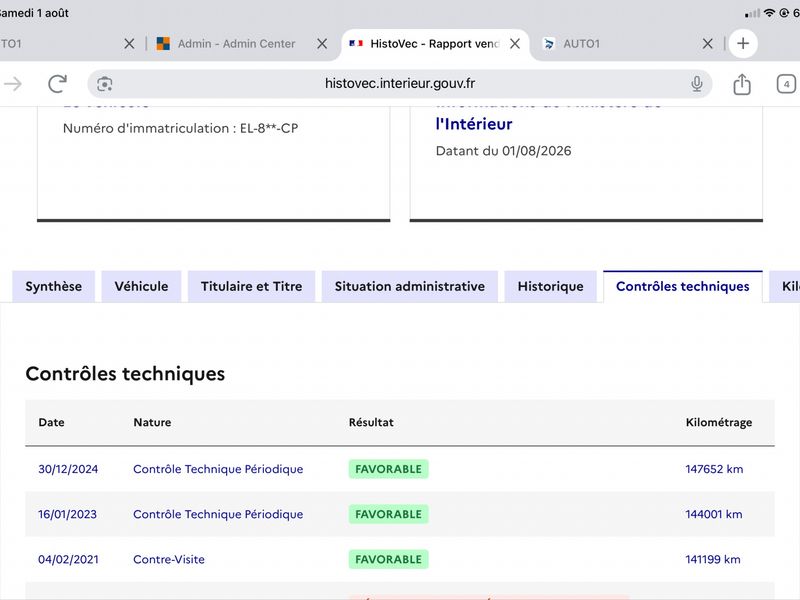Open the share sheet icon
The height and width of the screenshot is (600, 800).
pos(742,84)
